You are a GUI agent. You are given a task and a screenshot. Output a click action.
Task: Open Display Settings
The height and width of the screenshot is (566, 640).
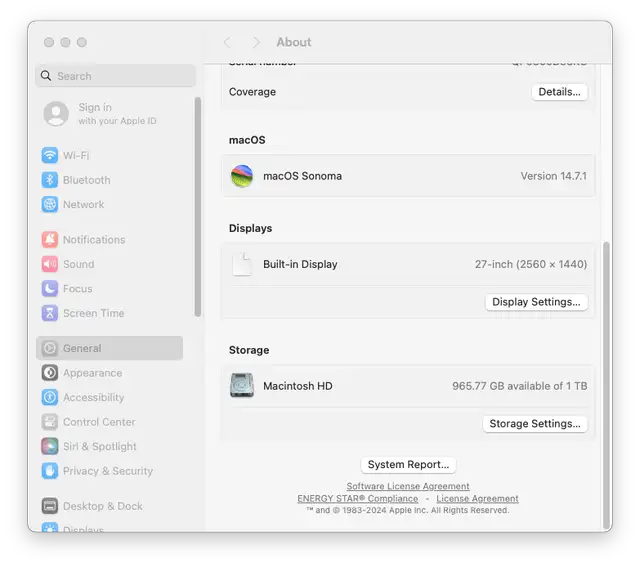coord(536,302)
